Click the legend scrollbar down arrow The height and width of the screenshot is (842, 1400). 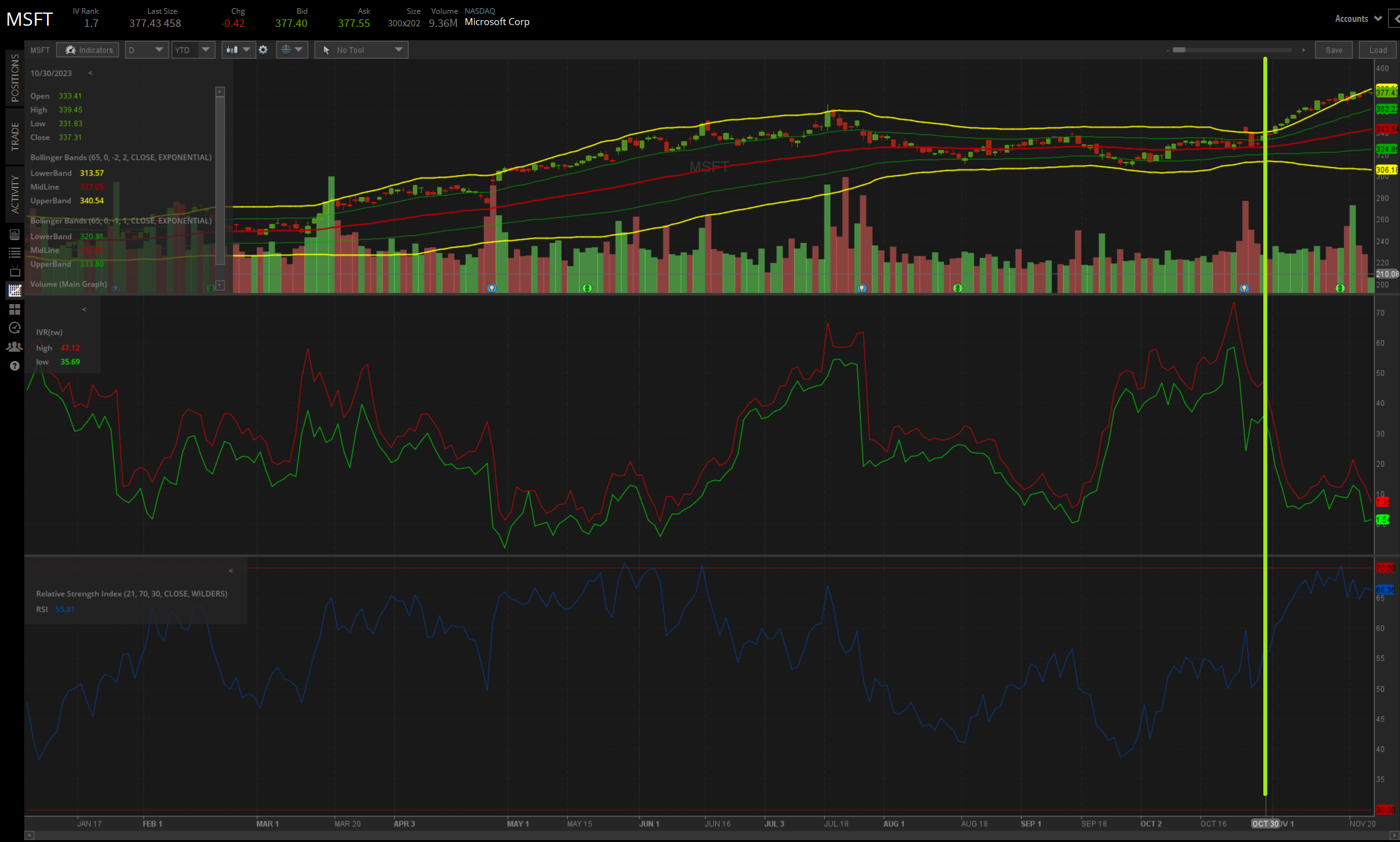click(220, 285)
